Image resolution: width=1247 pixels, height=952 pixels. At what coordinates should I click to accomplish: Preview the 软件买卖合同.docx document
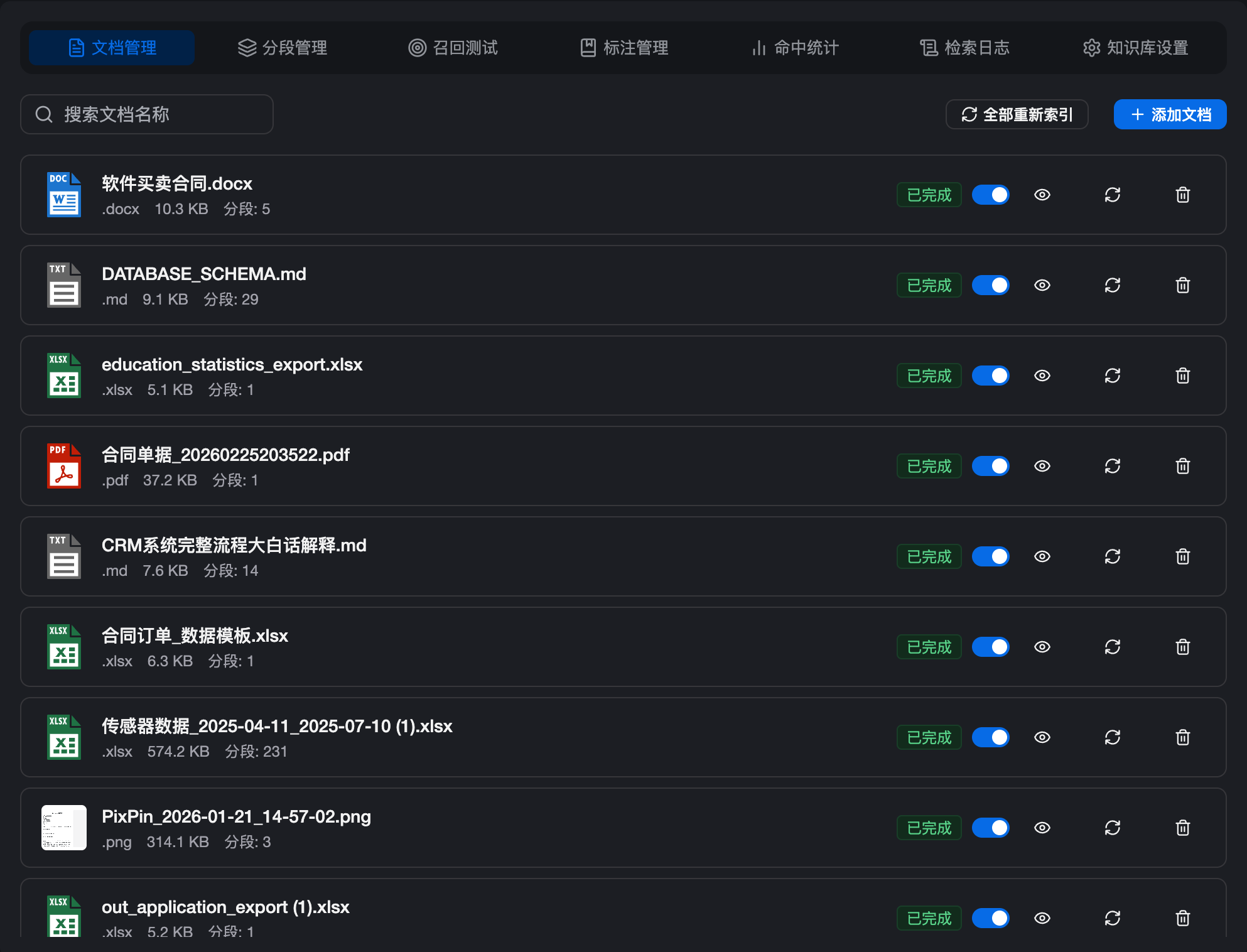[1042, 195]
